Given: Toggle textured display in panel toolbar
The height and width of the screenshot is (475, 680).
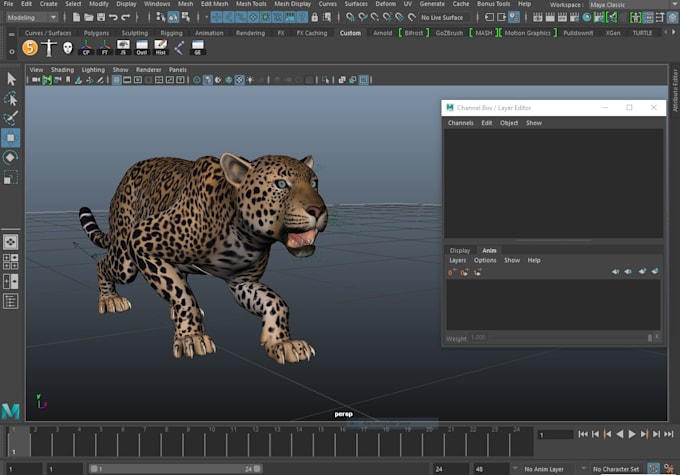Looking at the screenshot, I should tap(239, 80).
